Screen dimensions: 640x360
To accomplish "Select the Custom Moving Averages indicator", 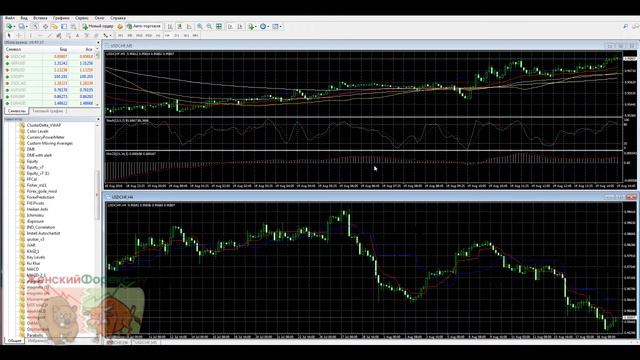I will pyautogui.click(x=49, y=143).
